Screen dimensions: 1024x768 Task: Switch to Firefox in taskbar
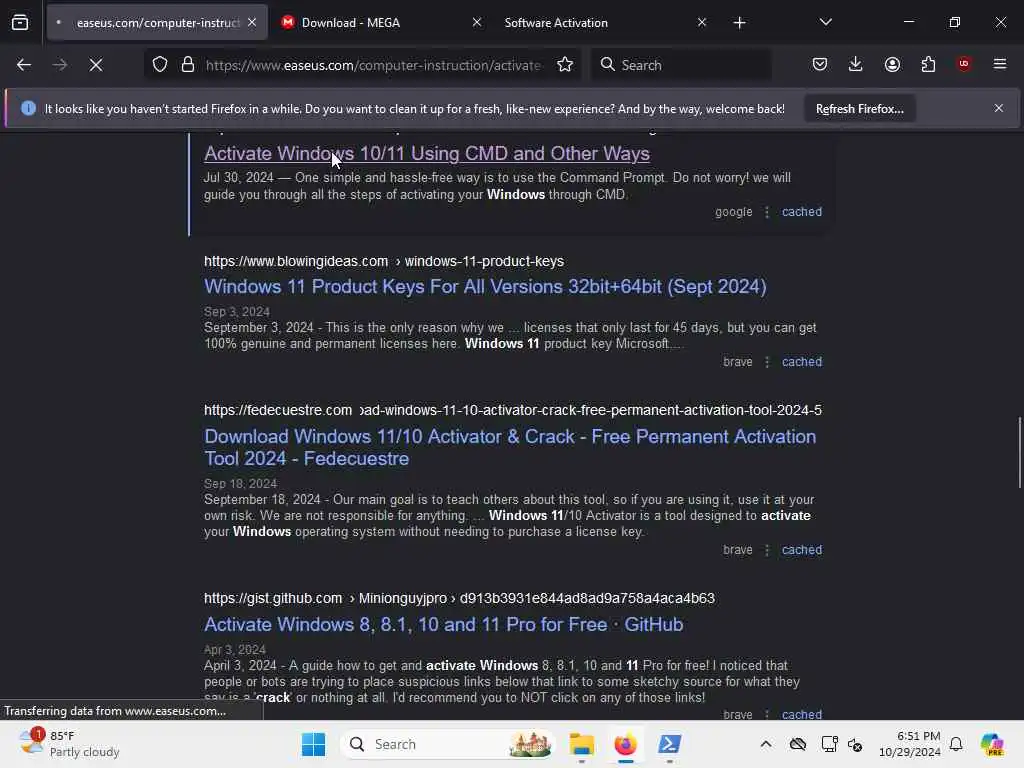[x=626, y=744]
